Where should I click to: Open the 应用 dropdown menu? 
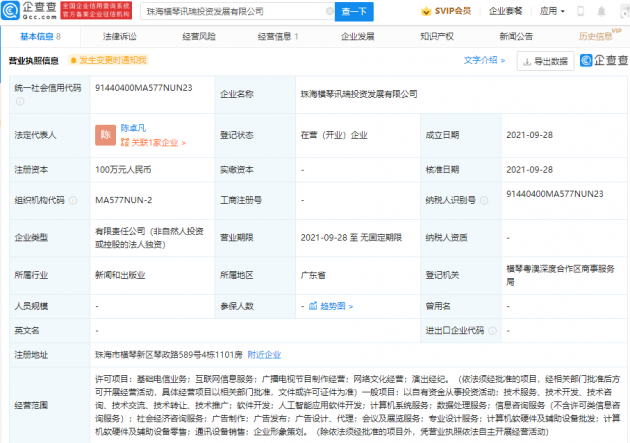tap(552, 11)
